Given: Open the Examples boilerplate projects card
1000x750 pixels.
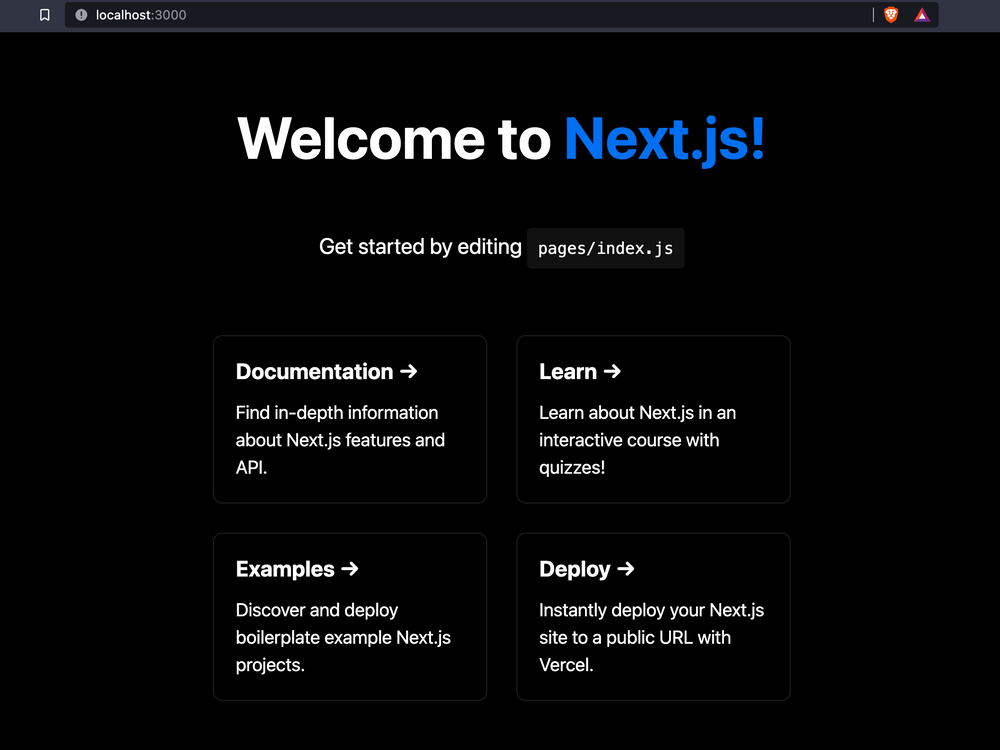Looking at the screenshot, I should pyautogui.click(x=349, y=616).
